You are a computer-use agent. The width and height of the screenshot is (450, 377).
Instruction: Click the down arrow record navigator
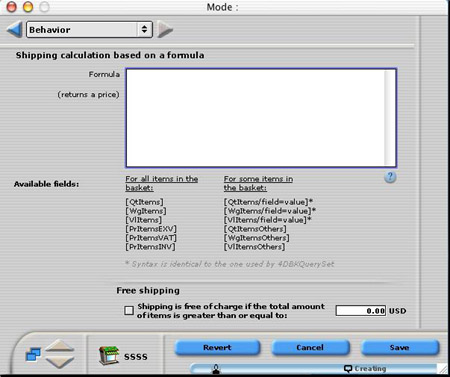tap(60, 362)
